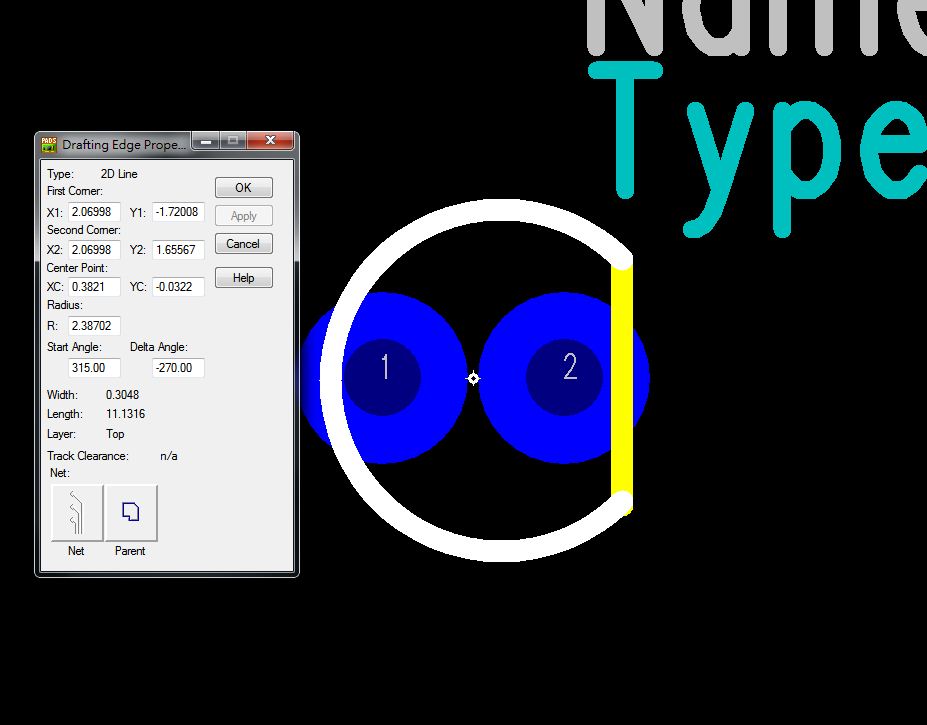Edit the X1 first corner field
The height and width of the screenshot is (725, 927).
tap(95, 212)
